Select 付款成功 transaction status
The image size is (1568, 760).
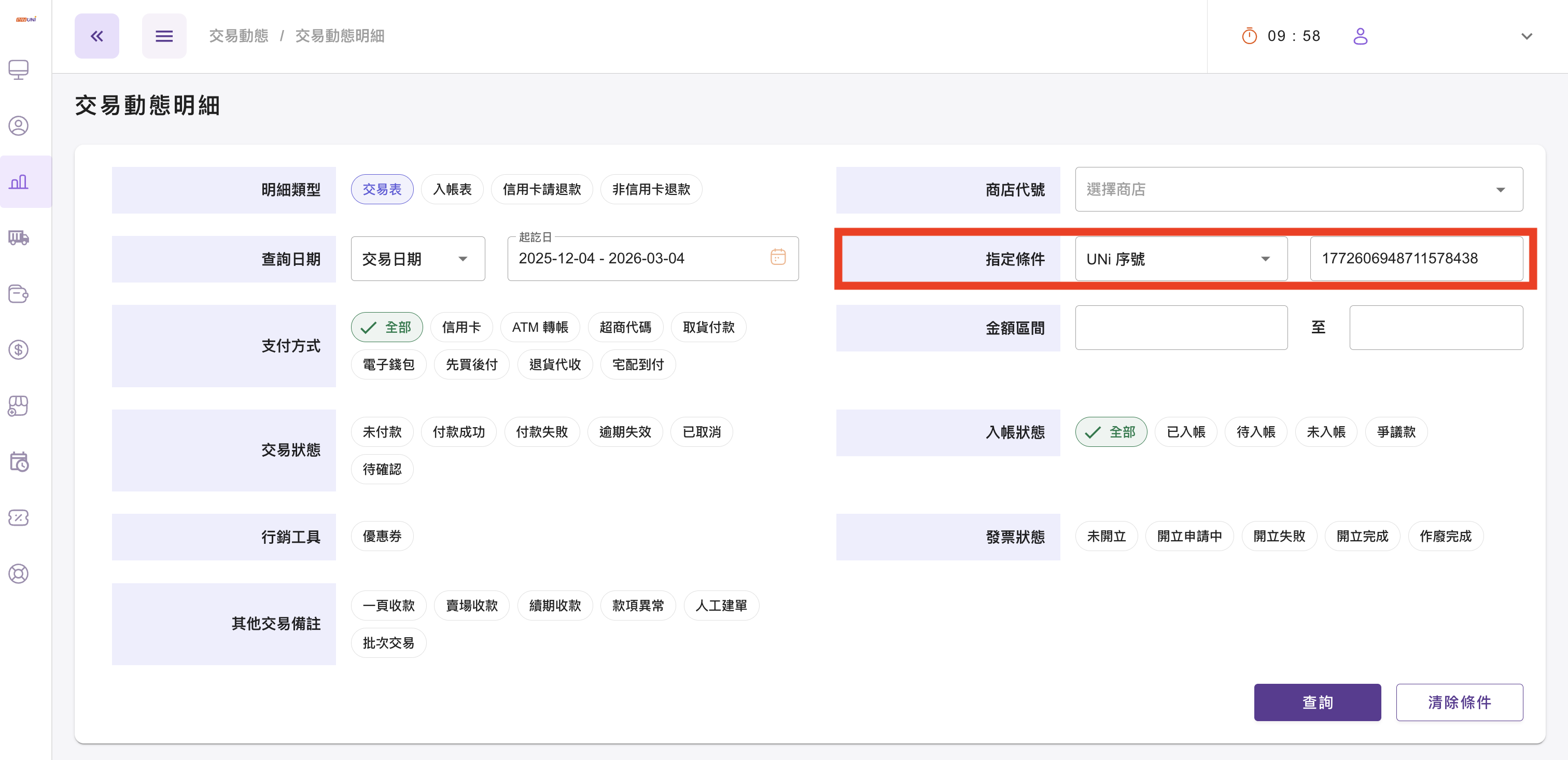(459, 431)
